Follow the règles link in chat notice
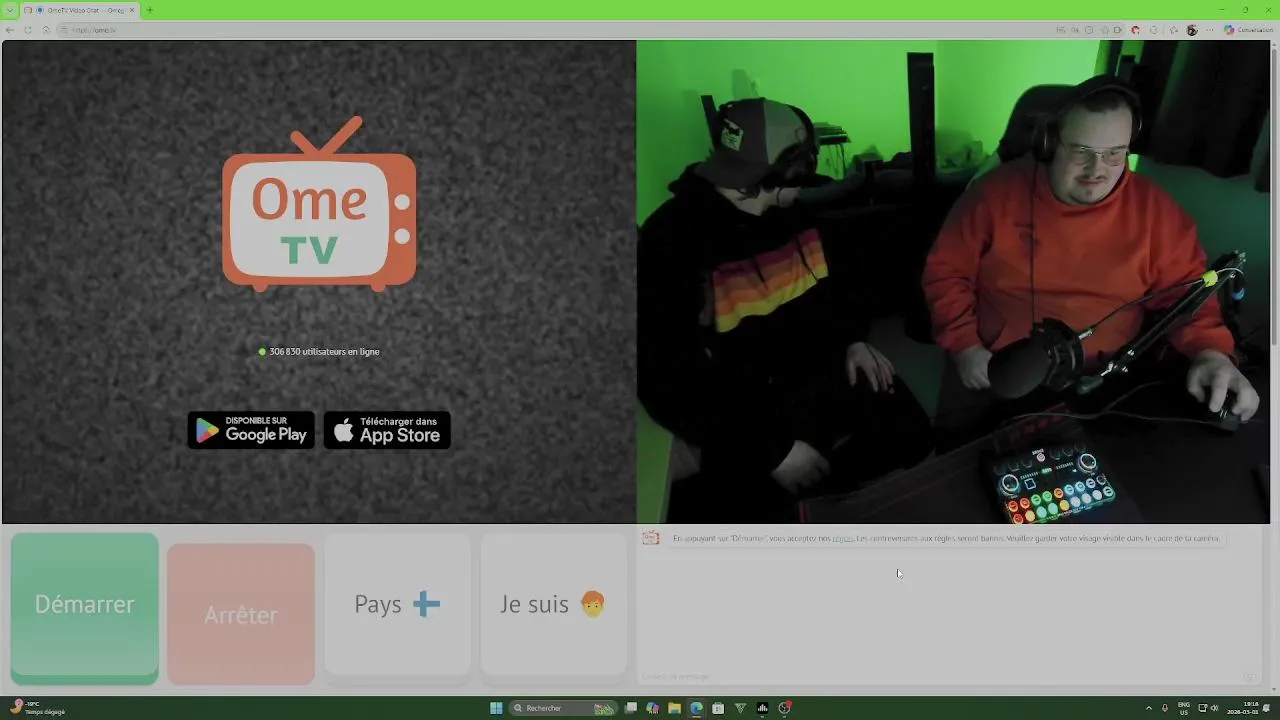 843,538
